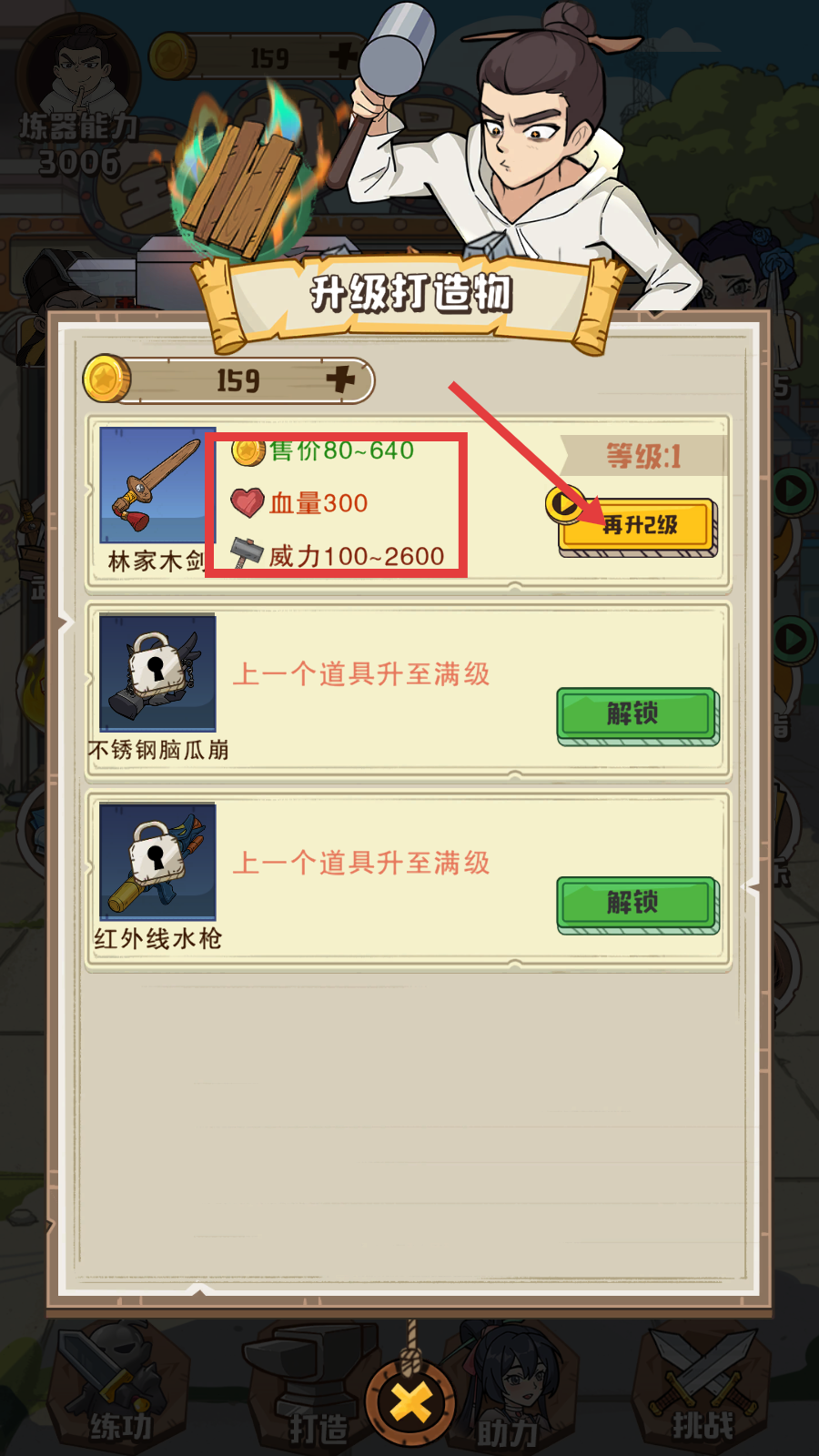Image resolution: width=819 pixels, height=1456 pixels.
Task: Unlock the 红外线水枪 item
Action: (638, 905)
